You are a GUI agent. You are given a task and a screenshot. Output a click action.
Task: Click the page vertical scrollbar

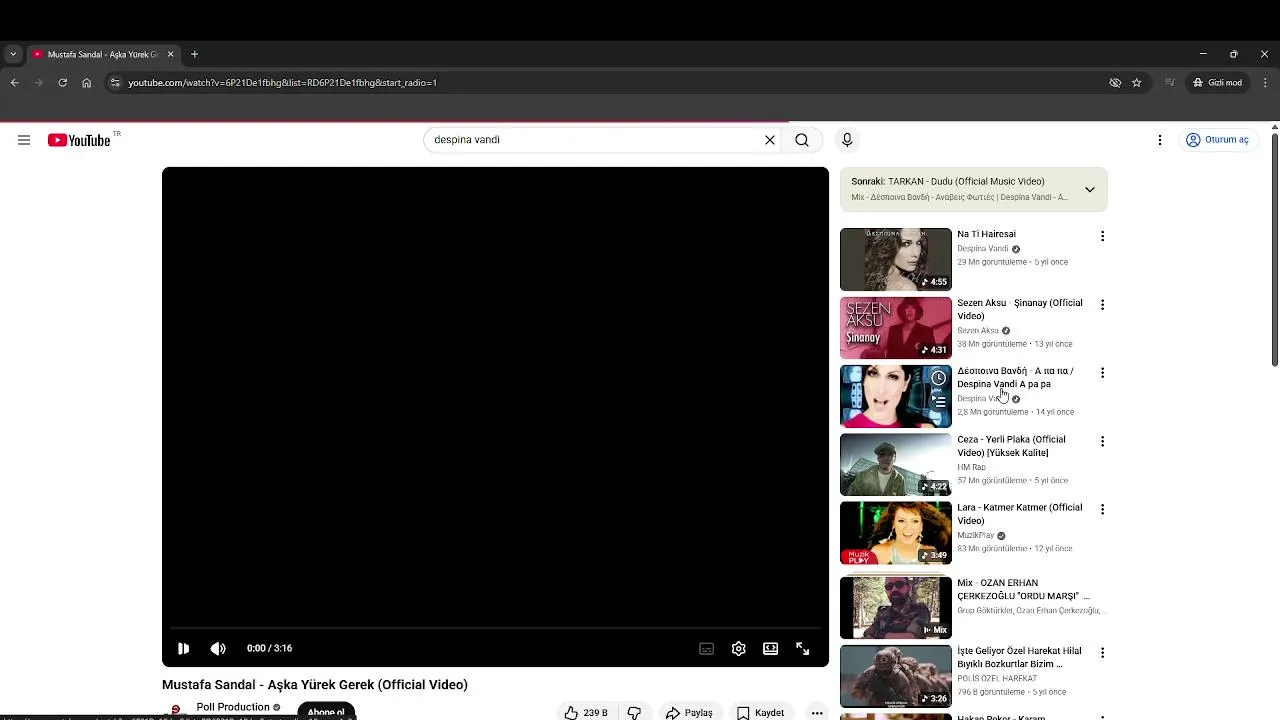[x=1274, y=250]
